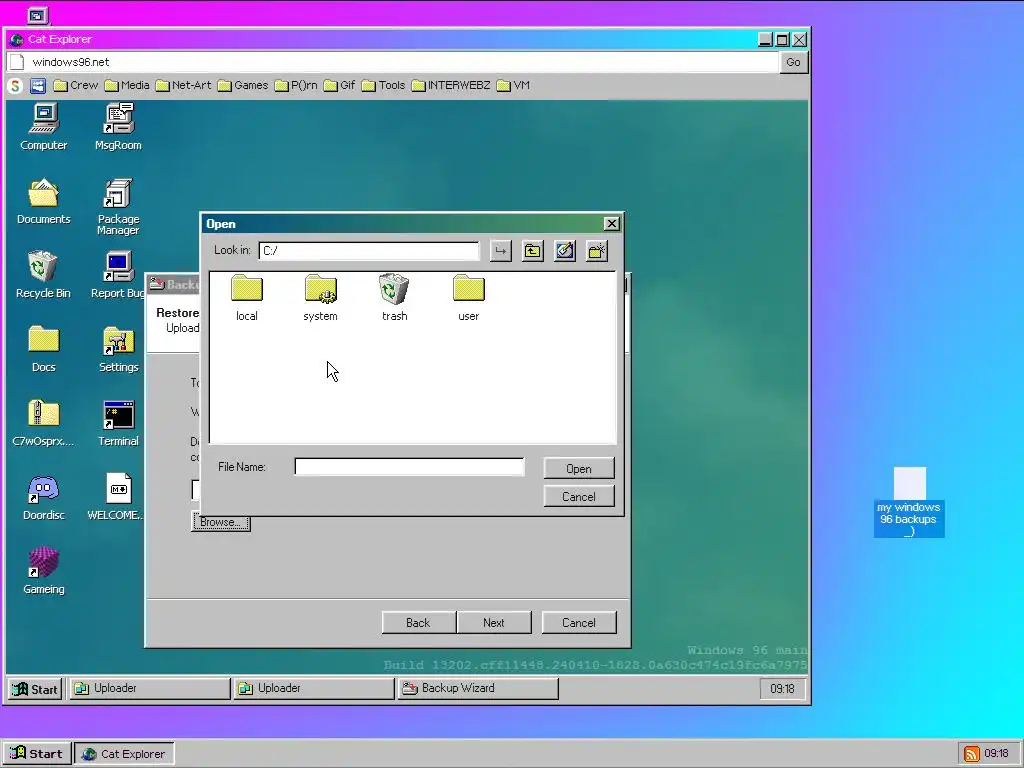Click Cancel in the Backup Wizard
Image resolution: width=1024 pixels, height=768 pixels.
pyautogui.click(x=579, y=622)
